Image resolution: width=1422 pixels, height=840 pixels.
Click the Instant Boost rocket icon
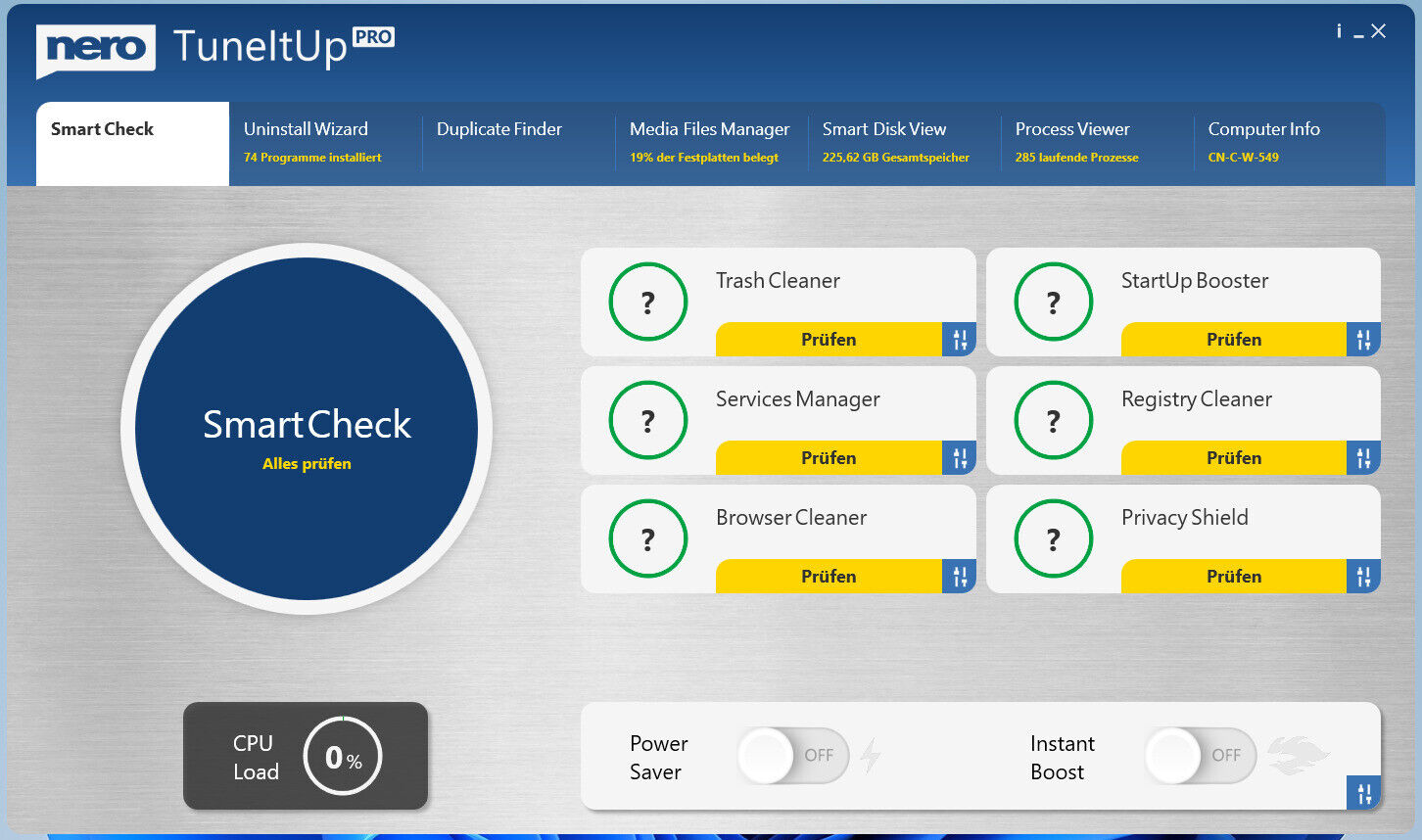[1299, 756]
